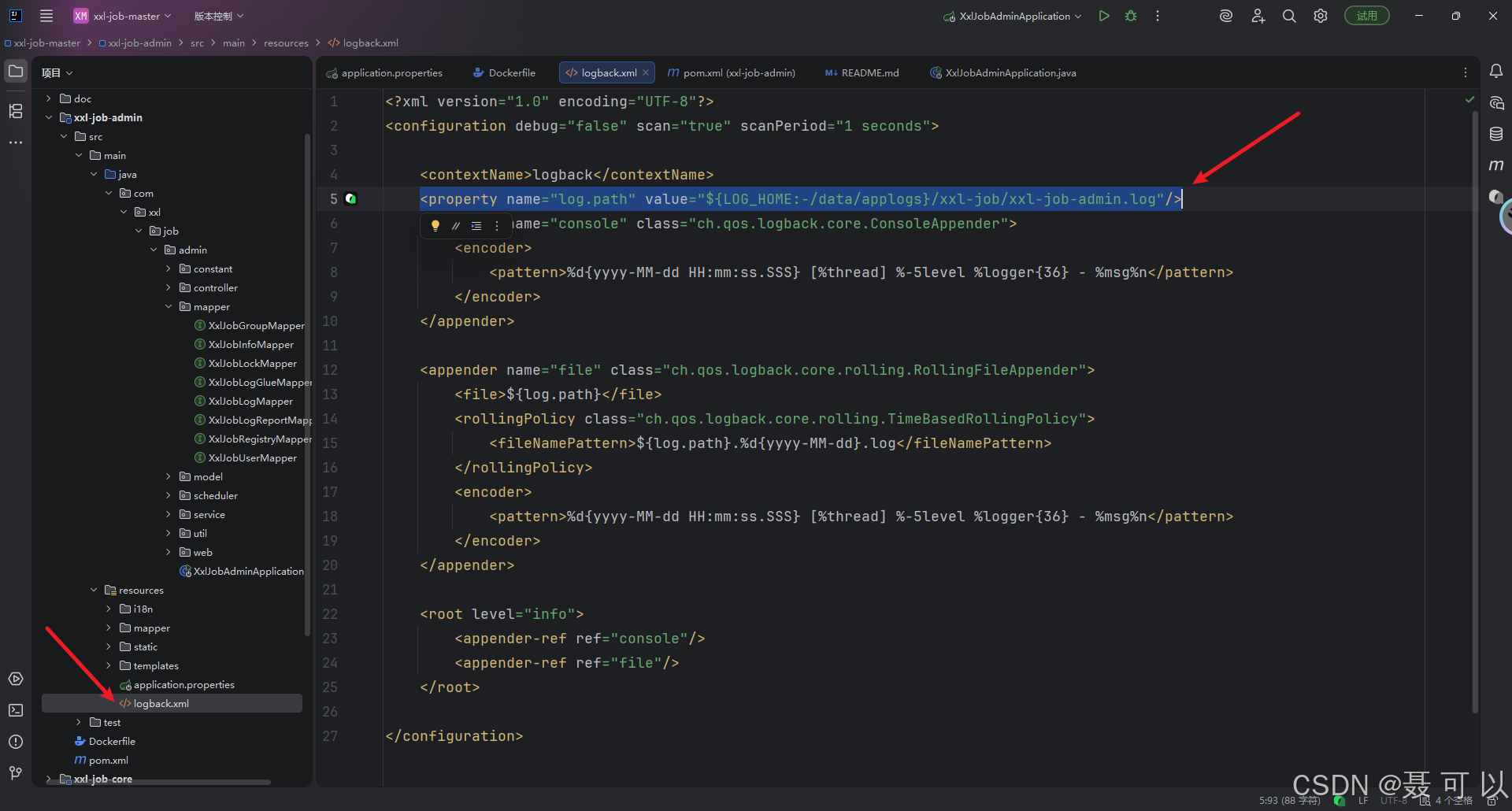Click the gutter icon on line 5

pos(351,199)
